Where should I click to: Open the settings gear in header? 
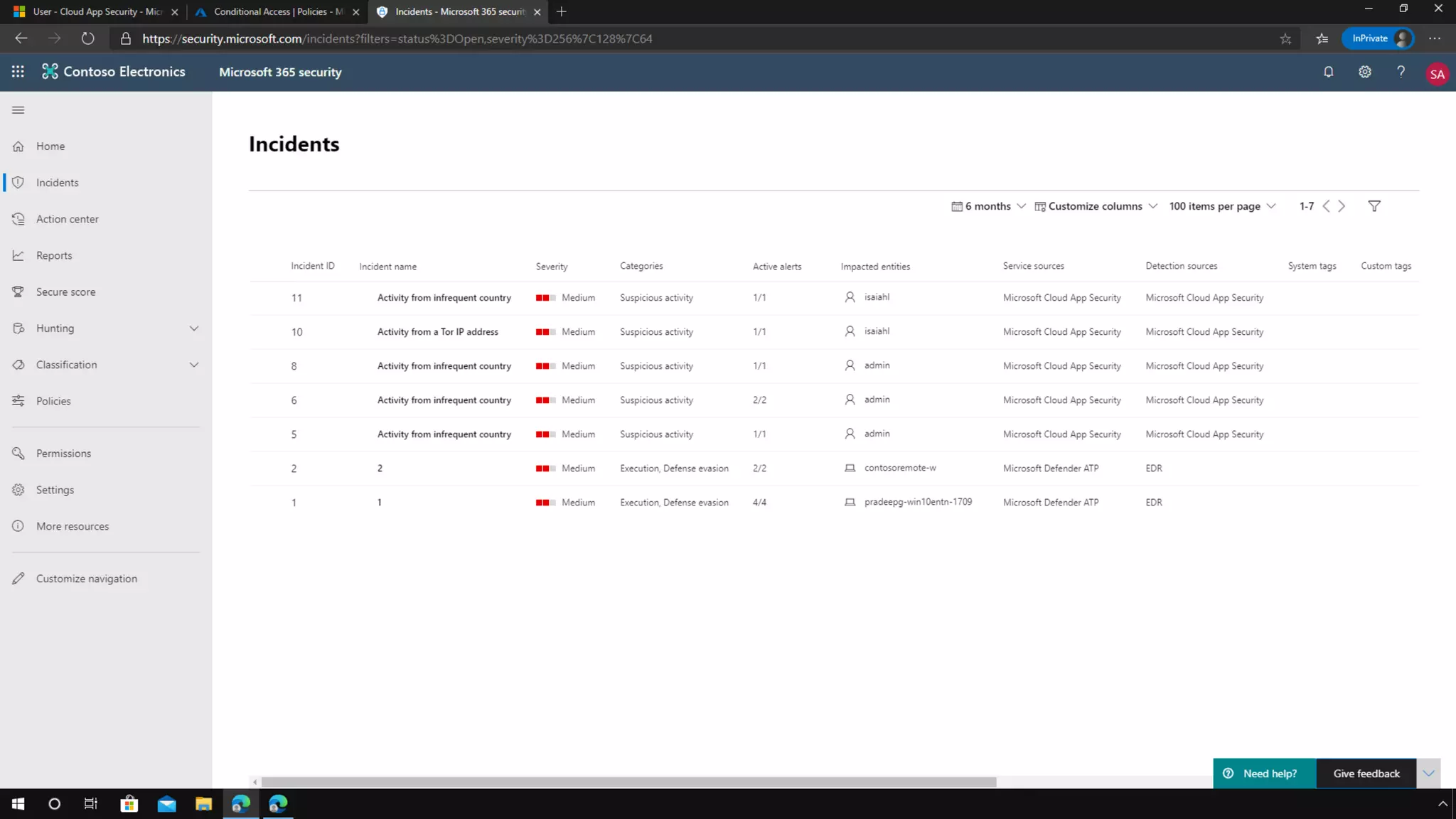tap(1364, 72)
